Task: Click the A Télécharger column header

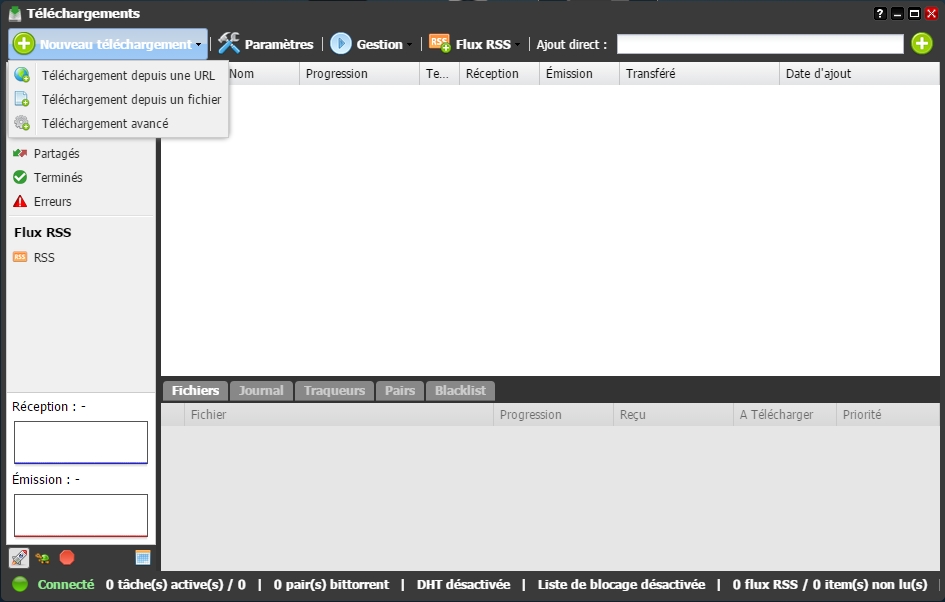Action: 785,415
